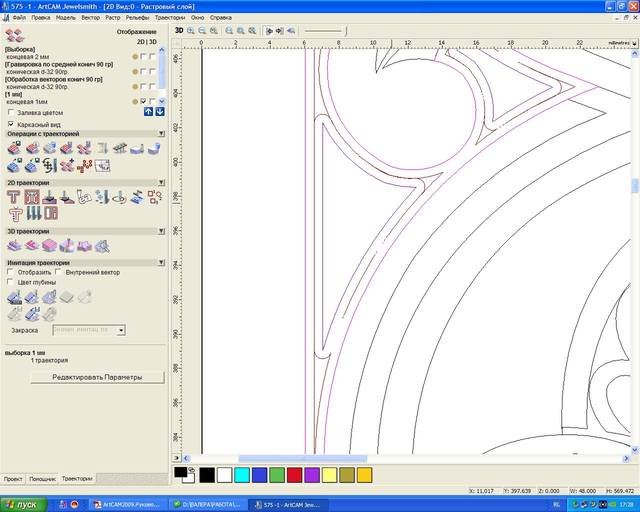Collapse 'Операции с траекторией' section
Screen dimensions: 640x512
tap(160, 133)
